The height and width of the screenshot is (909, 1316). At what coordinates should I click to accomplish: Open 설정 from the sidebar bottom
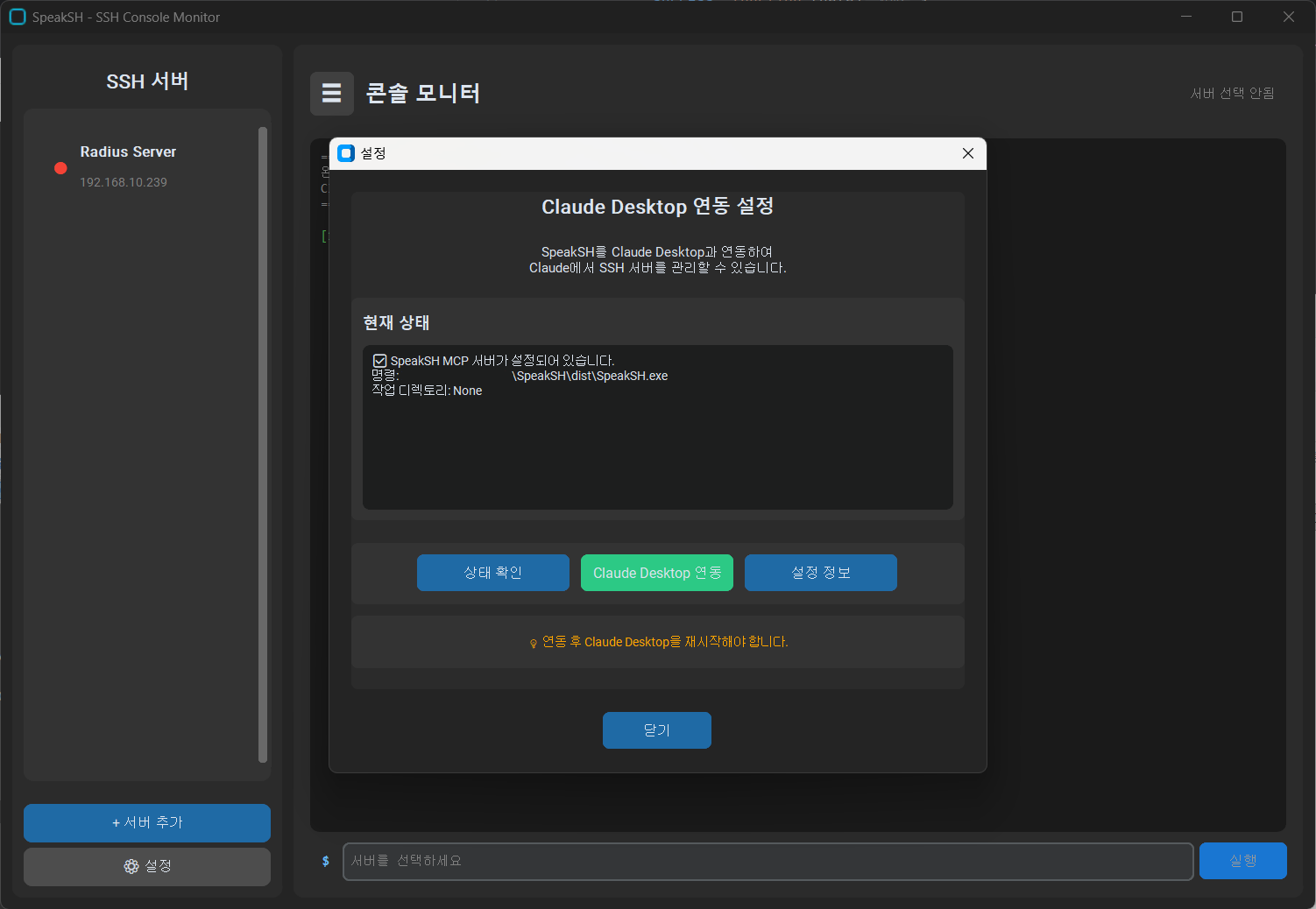point(147,866)
